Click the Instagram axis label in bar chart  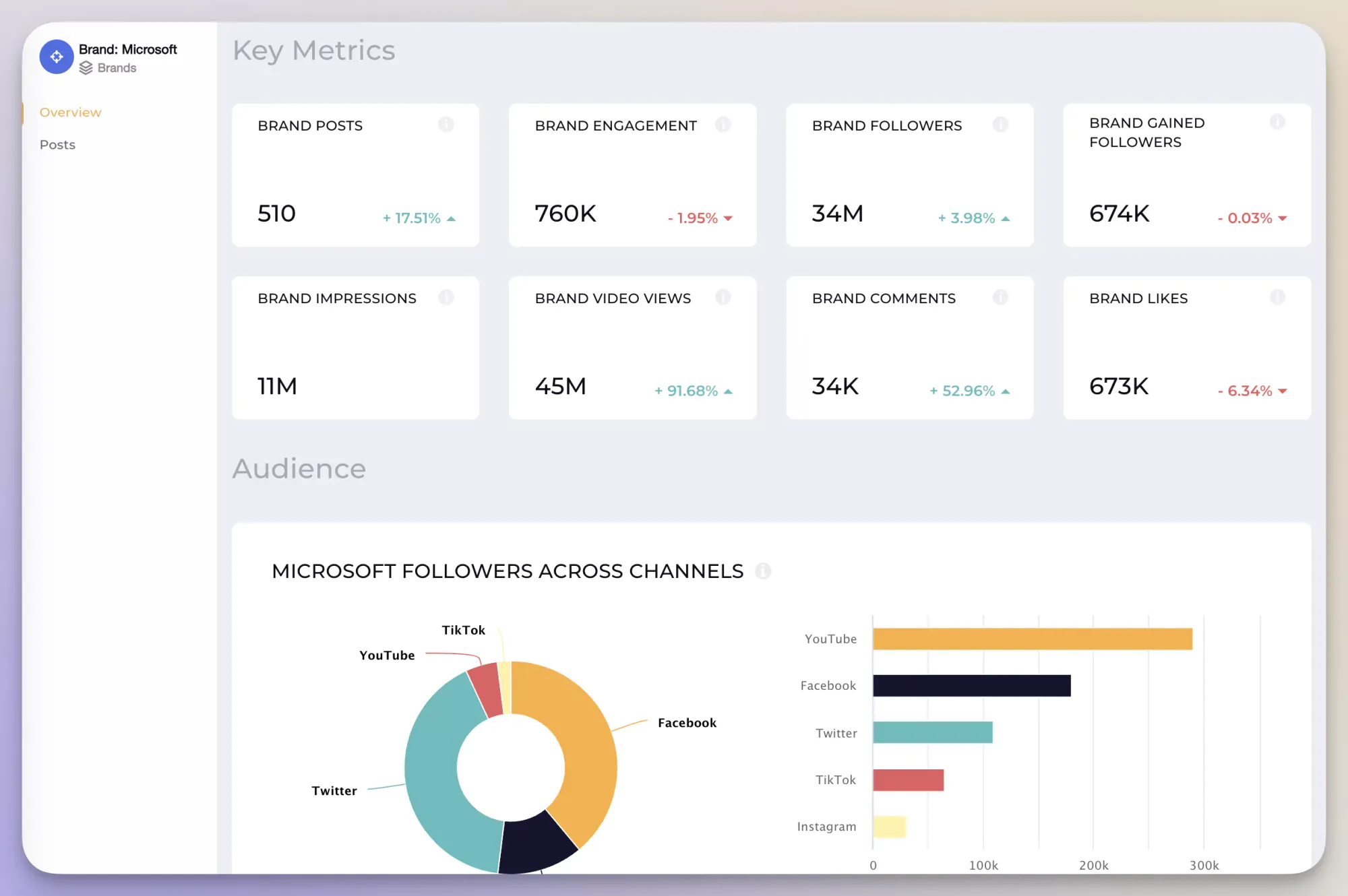[827, 827]
